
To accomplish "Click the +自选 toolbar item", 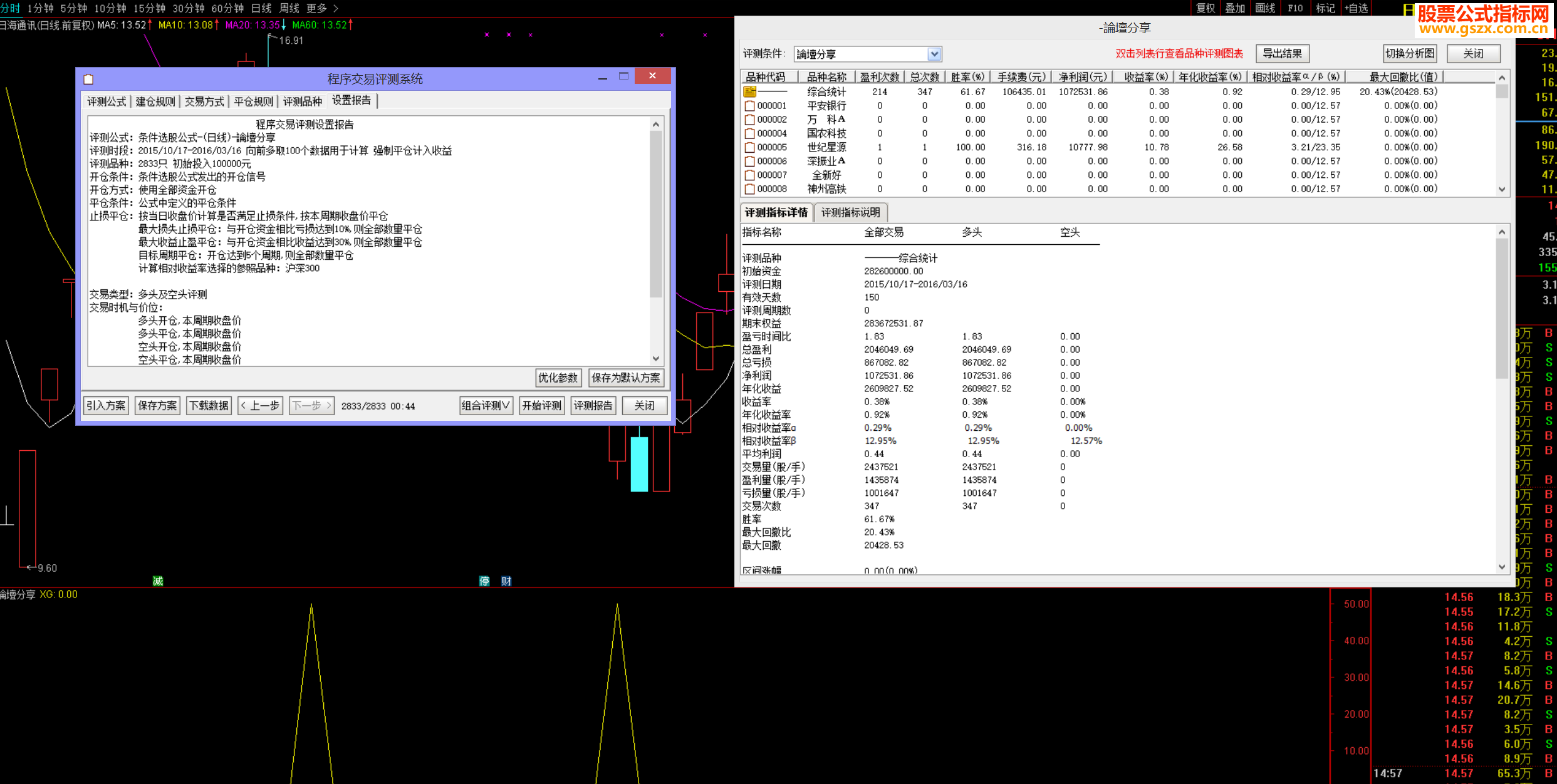I will coord(1356,8).
